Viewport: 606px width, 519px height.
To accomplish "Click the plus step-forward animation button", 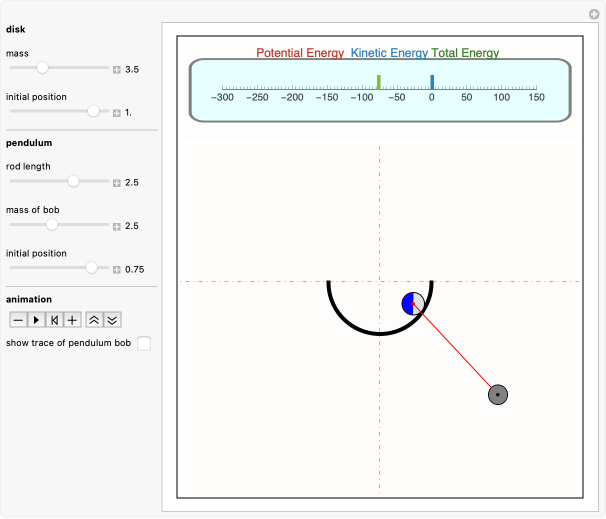I will coord(72,320).
